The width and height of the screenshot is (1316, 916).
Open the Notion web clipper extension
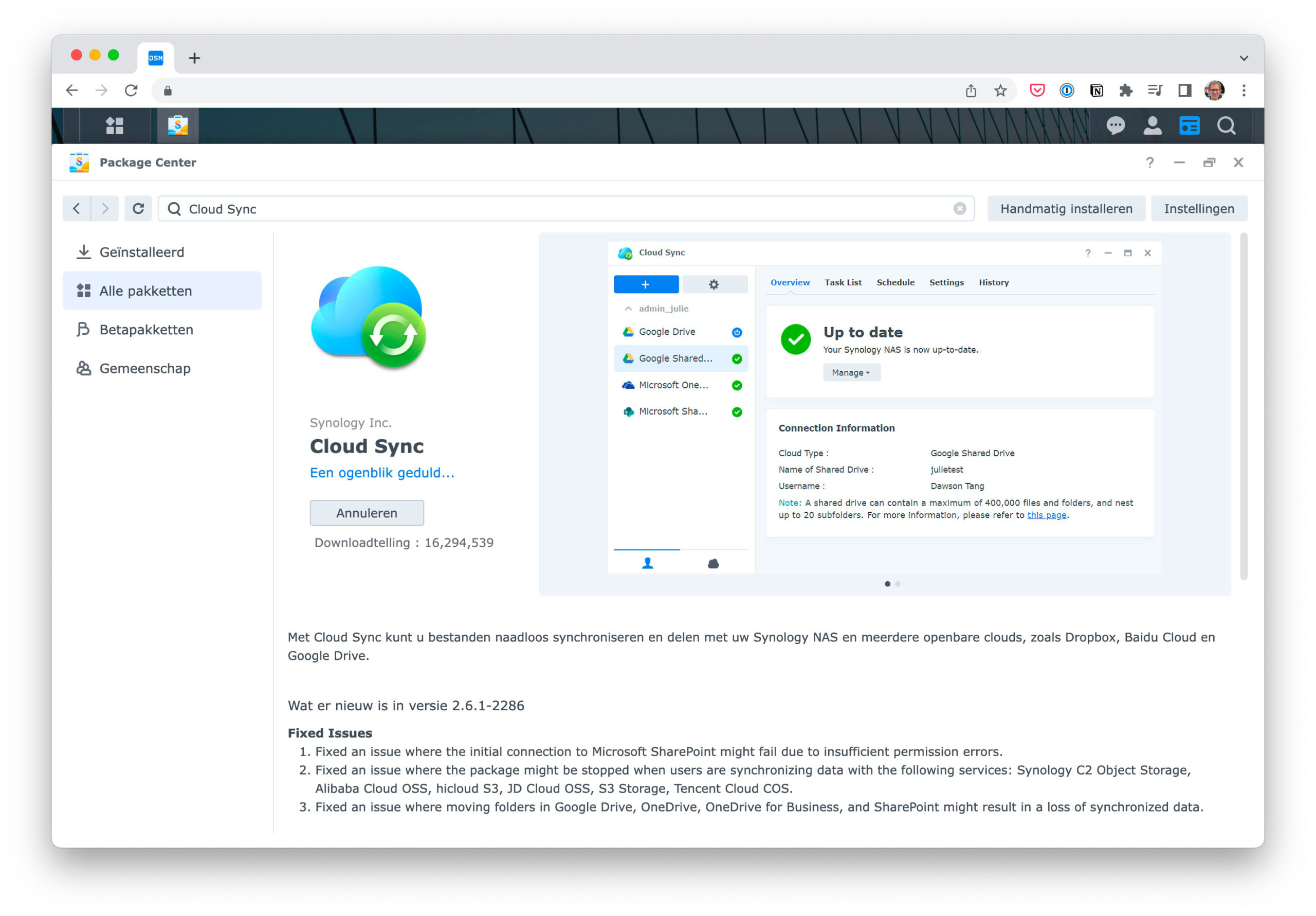click(1096, 91)
